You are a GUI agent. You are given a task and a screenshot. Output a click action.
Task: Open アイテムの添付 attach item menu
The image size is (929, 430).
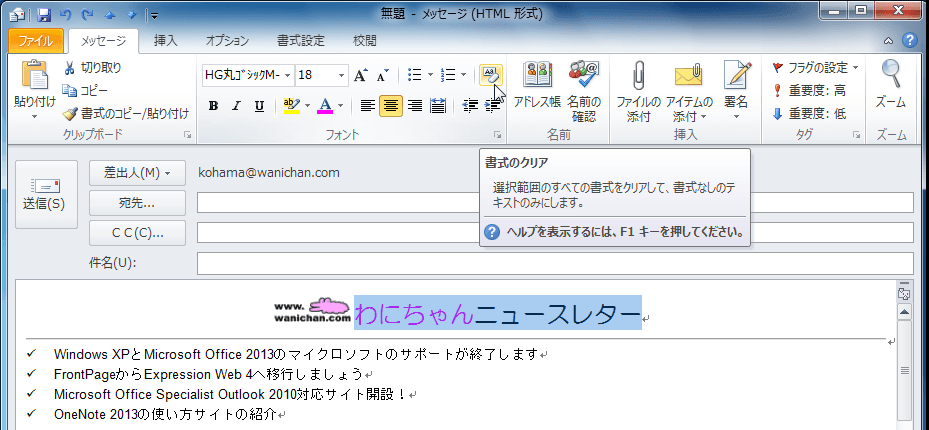688,92
